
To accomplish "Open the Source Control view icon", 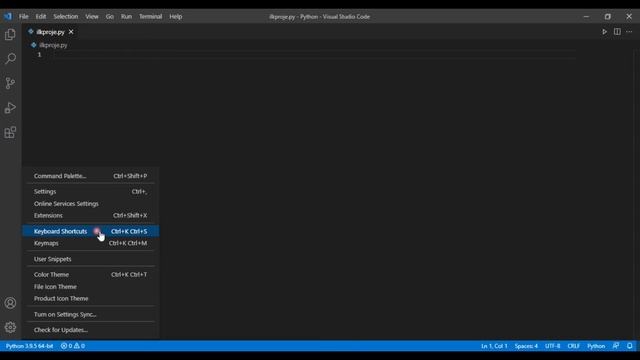I will (x=10, y=83).
